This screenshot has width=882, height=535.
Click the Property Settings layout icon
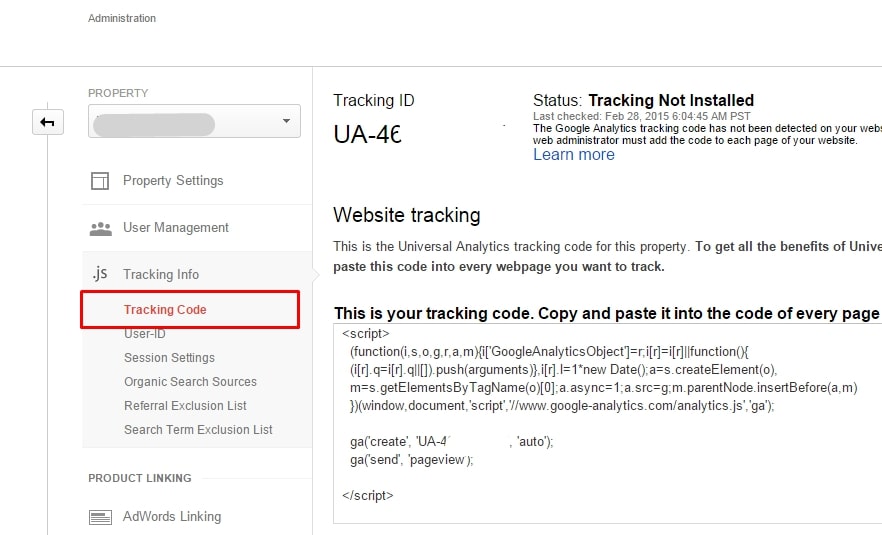(x=100, y=181)
